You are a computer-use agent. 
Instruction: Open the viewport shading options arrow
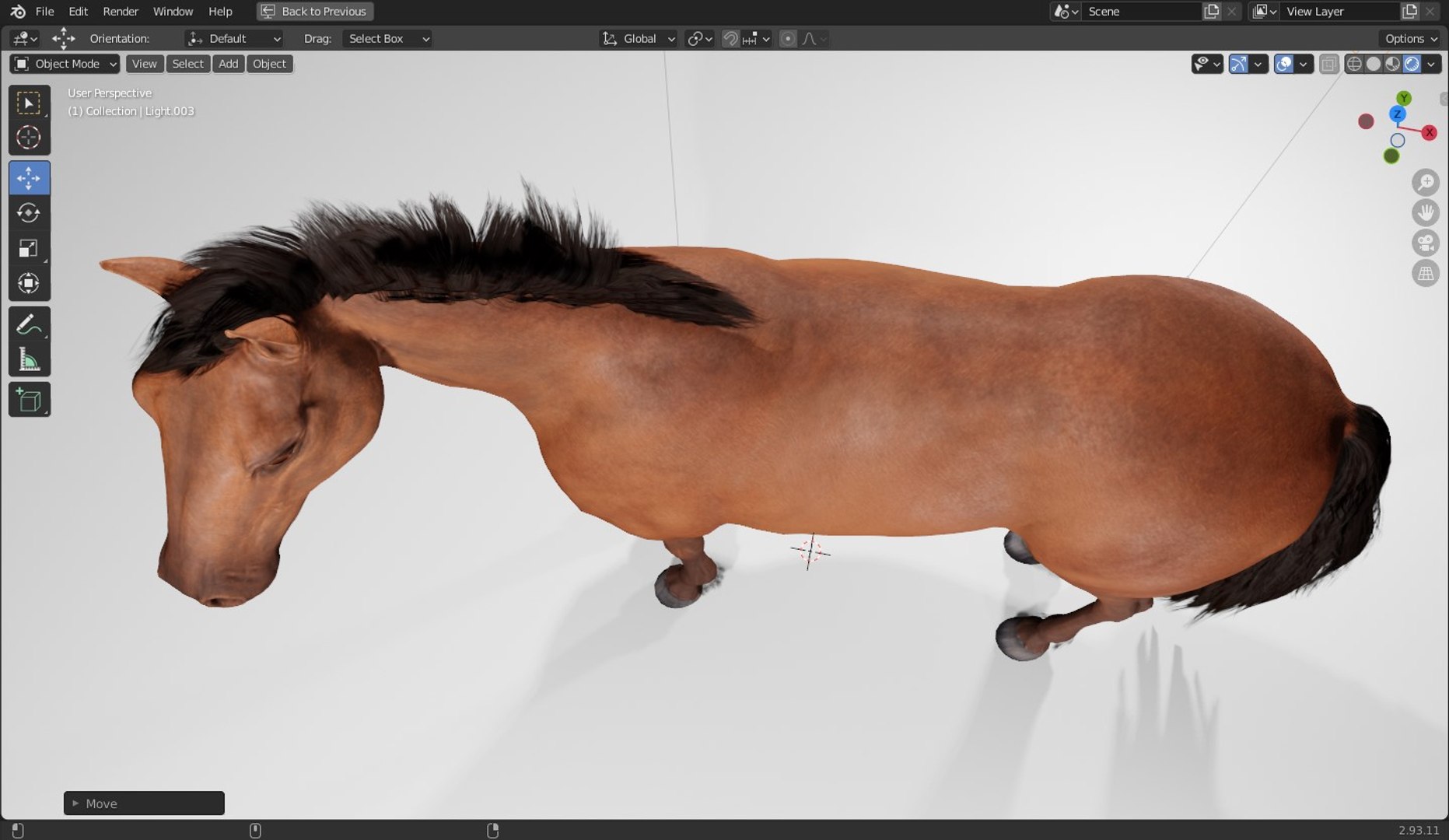[1431, 64]
